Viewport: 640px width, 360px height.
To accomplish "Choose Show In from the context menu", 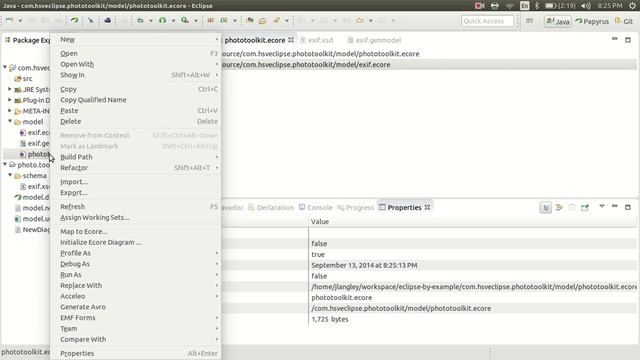I will [x=136, y=75].
